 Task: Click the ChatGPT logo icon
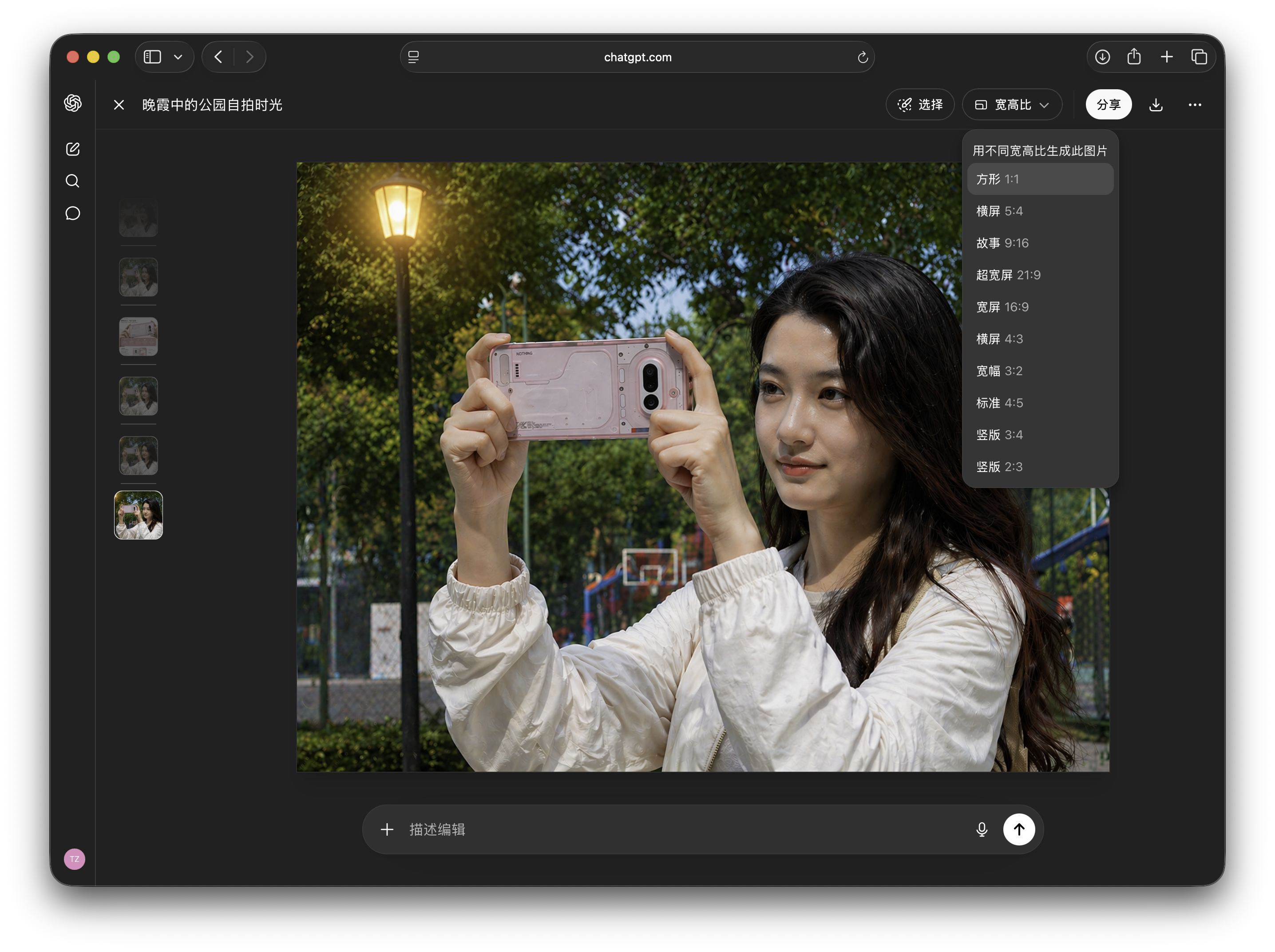[x=73, y=103]
